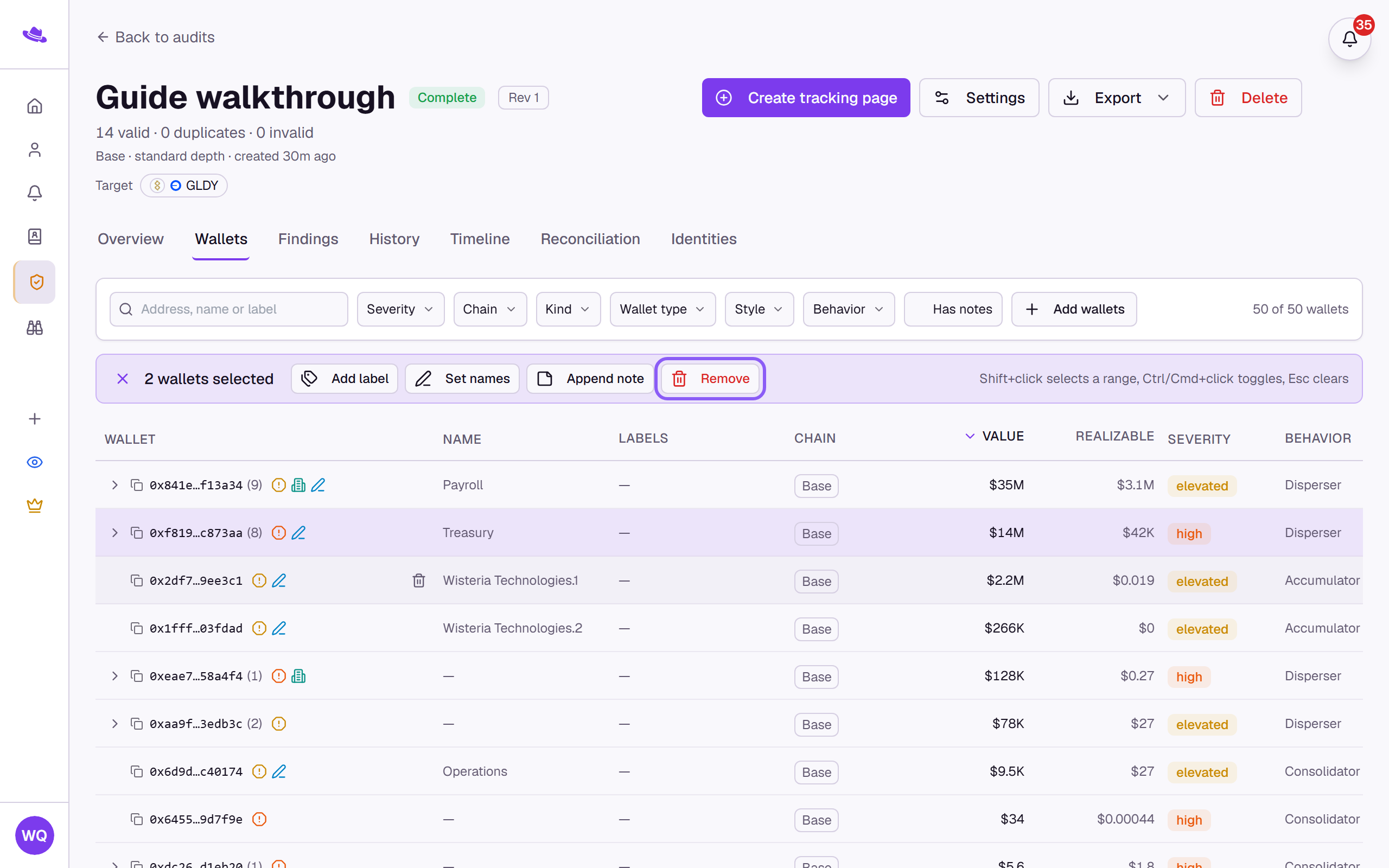Click trash icon on the 0x2df7…9ee3c1 row

click(x=419, y=580)
